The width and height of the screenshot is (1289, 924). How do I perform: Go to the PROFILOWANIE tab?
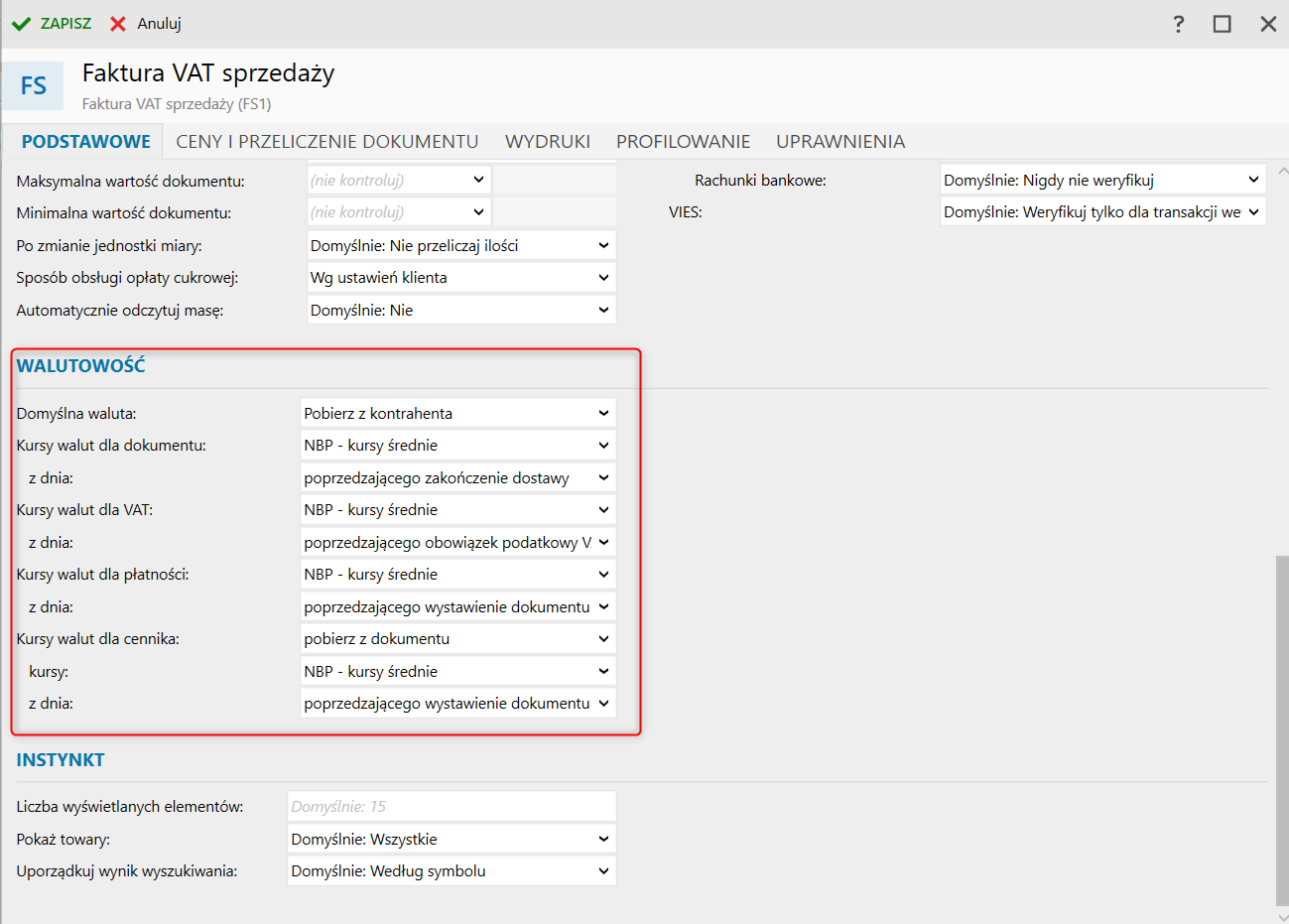[683, 142]
